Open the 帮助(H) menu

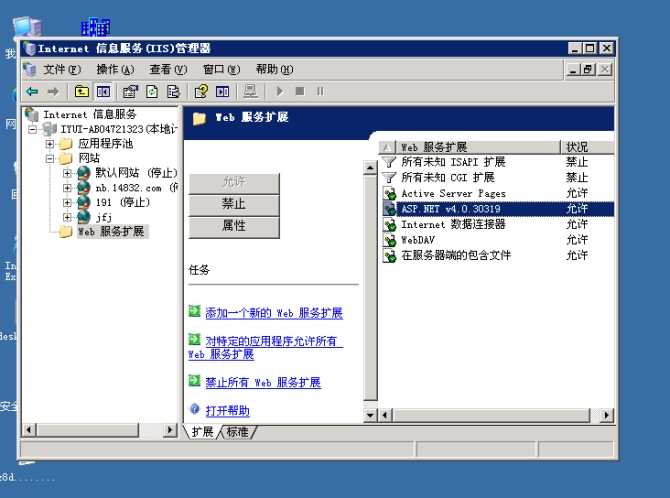(274, 69)
